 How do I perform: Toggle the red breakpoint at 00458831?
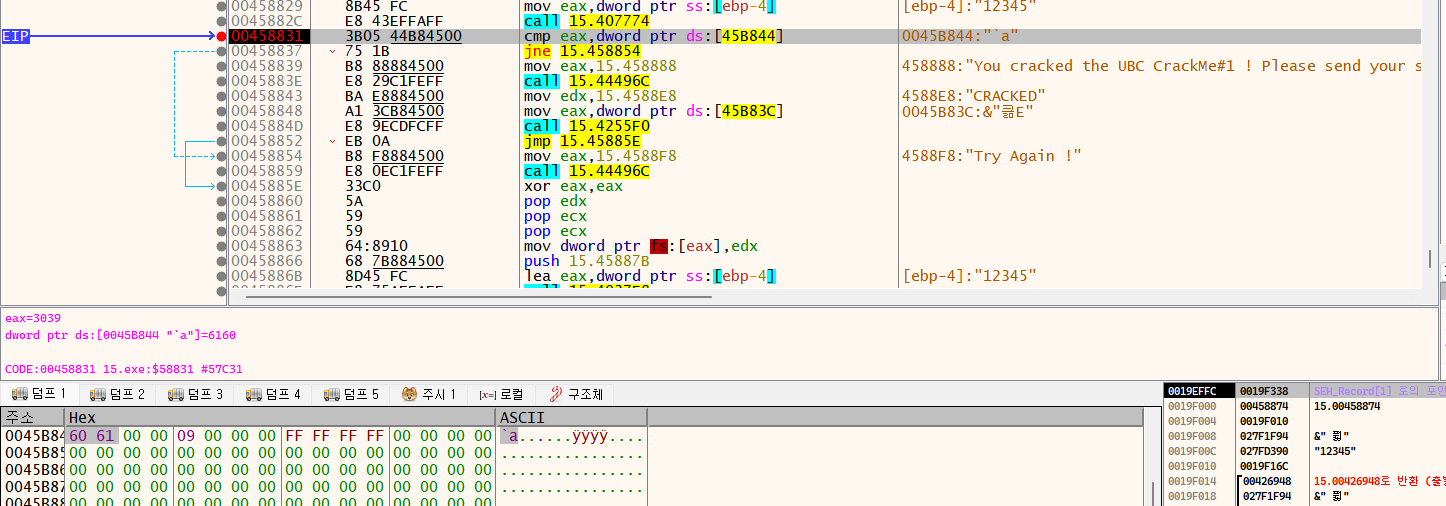pyautogui.click(x=221, y=36)
